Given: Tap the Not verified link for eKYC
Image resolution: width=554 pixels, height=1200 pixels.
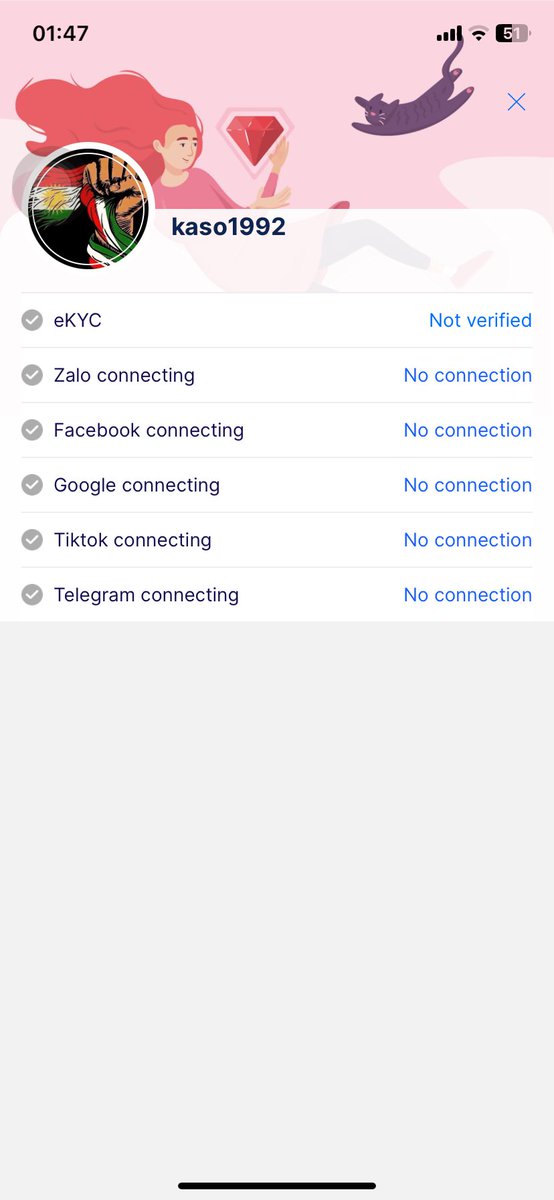Looking at the screenshot, I should tap(480, 320).
